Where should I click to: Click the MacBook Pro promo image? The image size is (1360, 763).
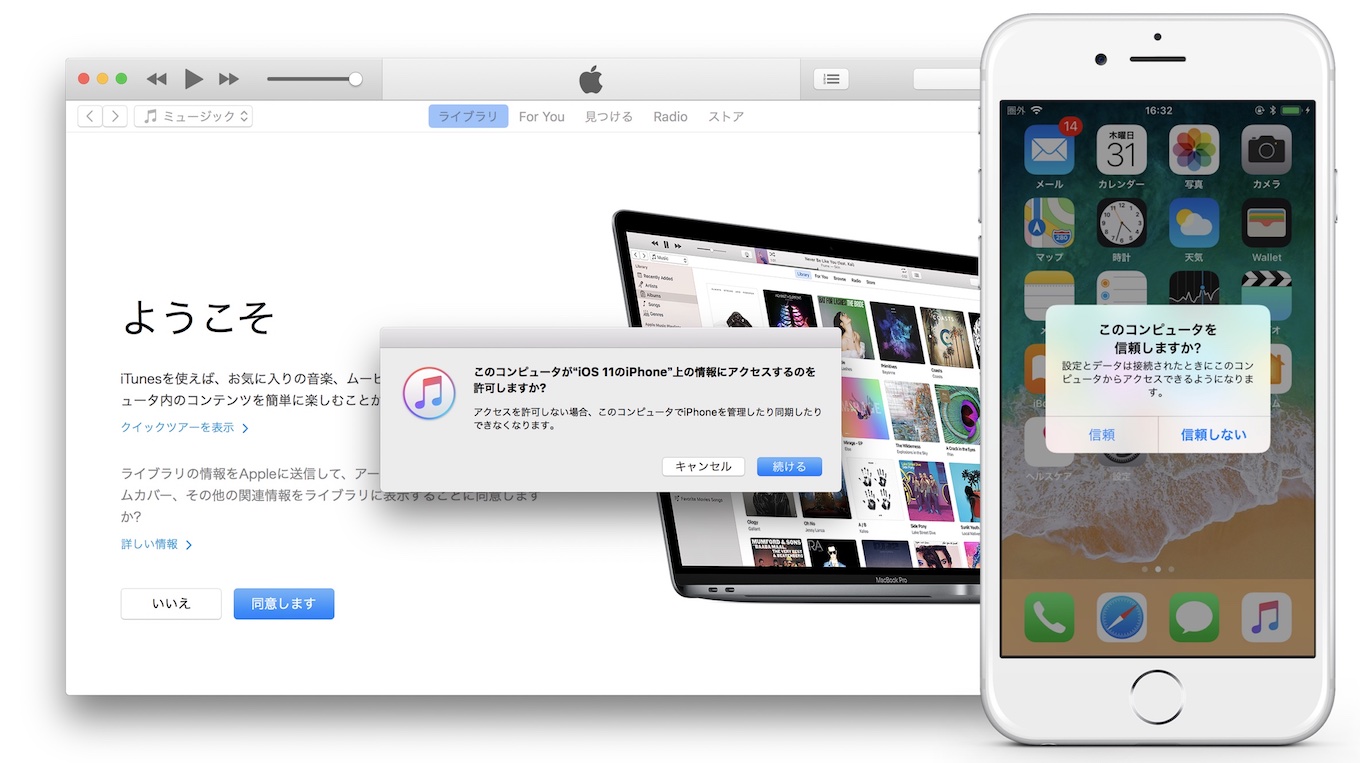click(x=797, y=405)
